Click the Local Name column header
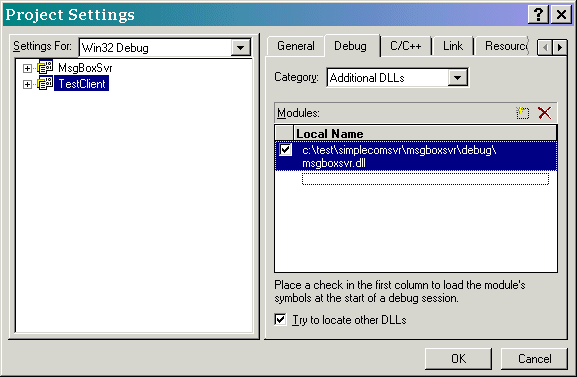This screenshot has height=377, width=577. tap(425, 133)
